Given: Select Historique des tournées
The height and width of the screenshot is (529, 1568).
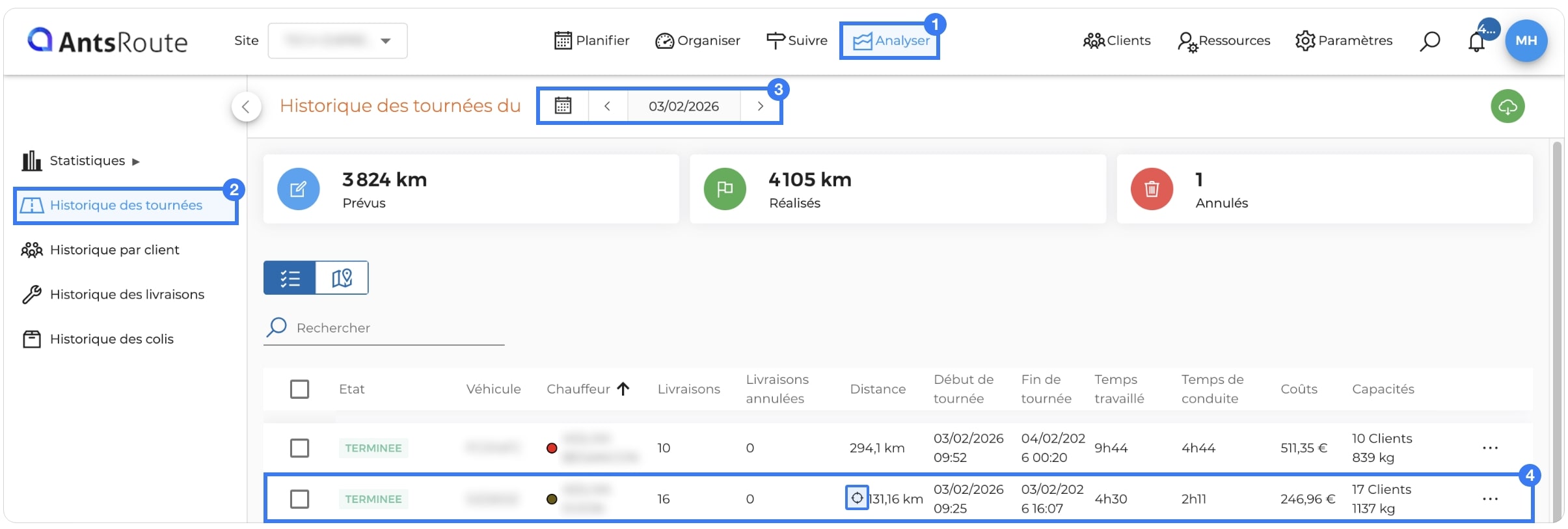Looking at the screenshot, I should click(126, 206).
